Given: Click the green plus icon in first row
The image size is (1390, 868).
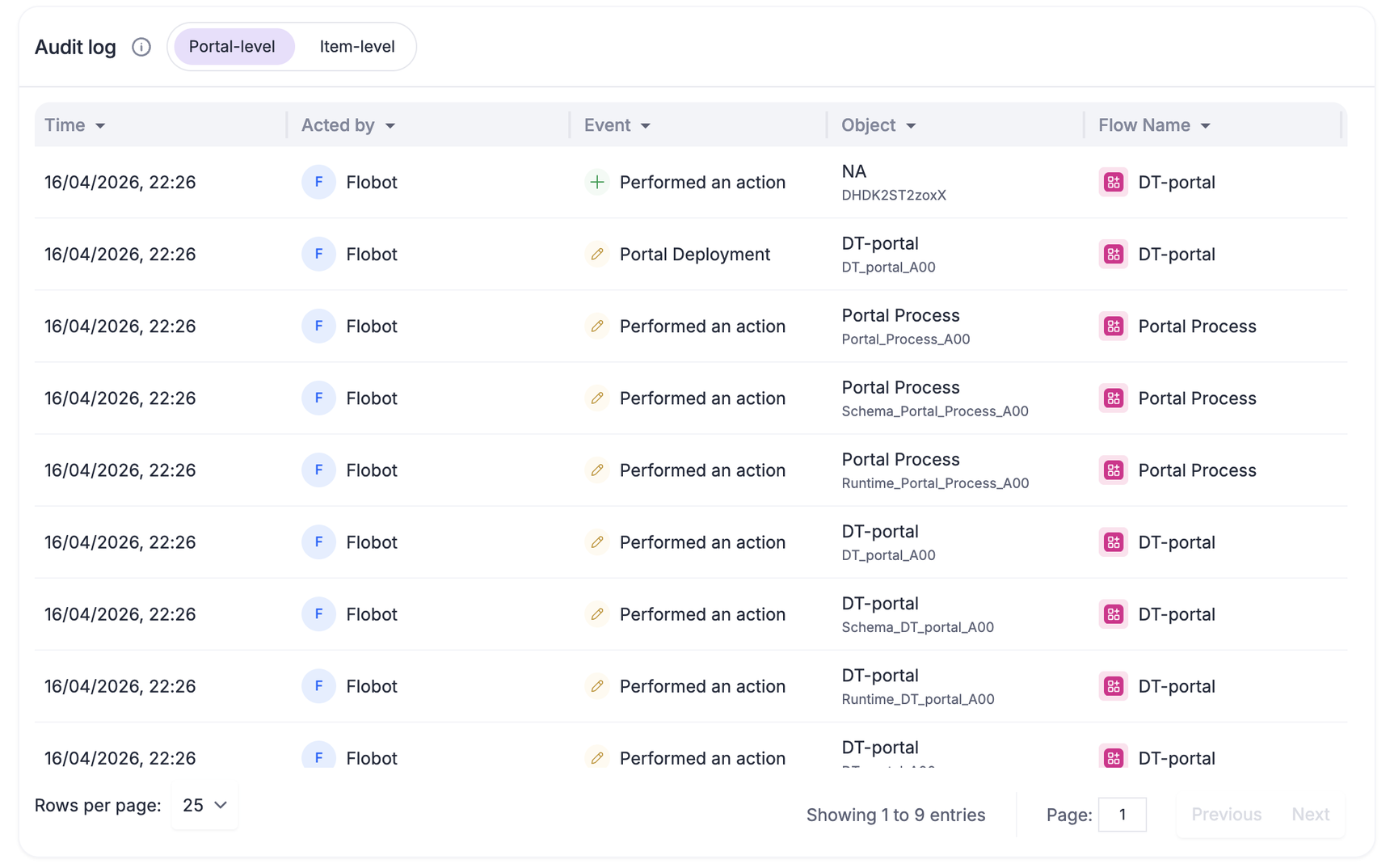Looking at the screenshot, I should click(596, 183).
